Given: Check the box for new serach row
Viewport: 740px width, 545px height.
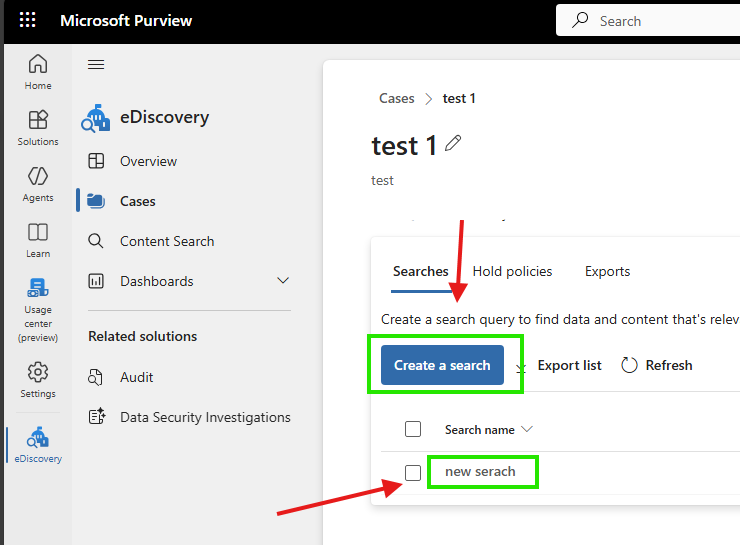Looking at the screenshot, I should pyautogui.click(x=413, y=472).
